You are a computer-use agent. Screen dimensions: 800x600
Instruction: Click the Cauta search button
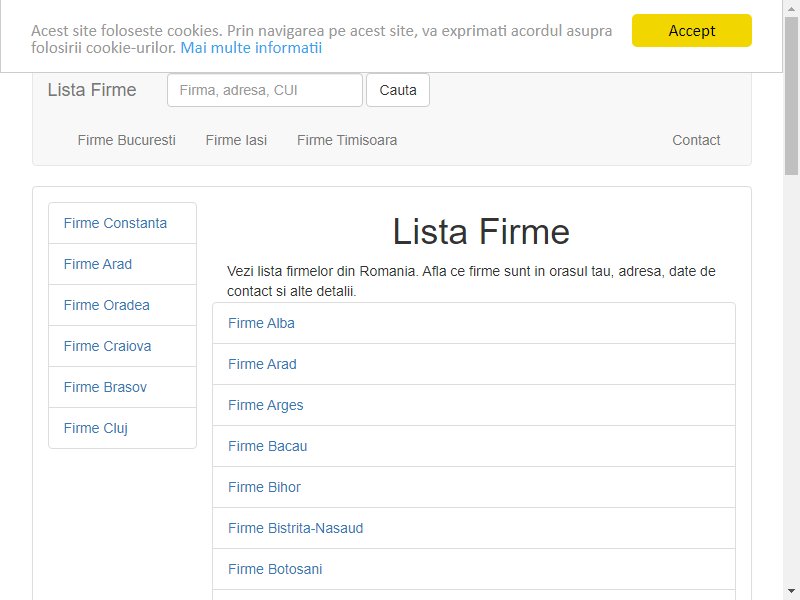pos(397,90)
